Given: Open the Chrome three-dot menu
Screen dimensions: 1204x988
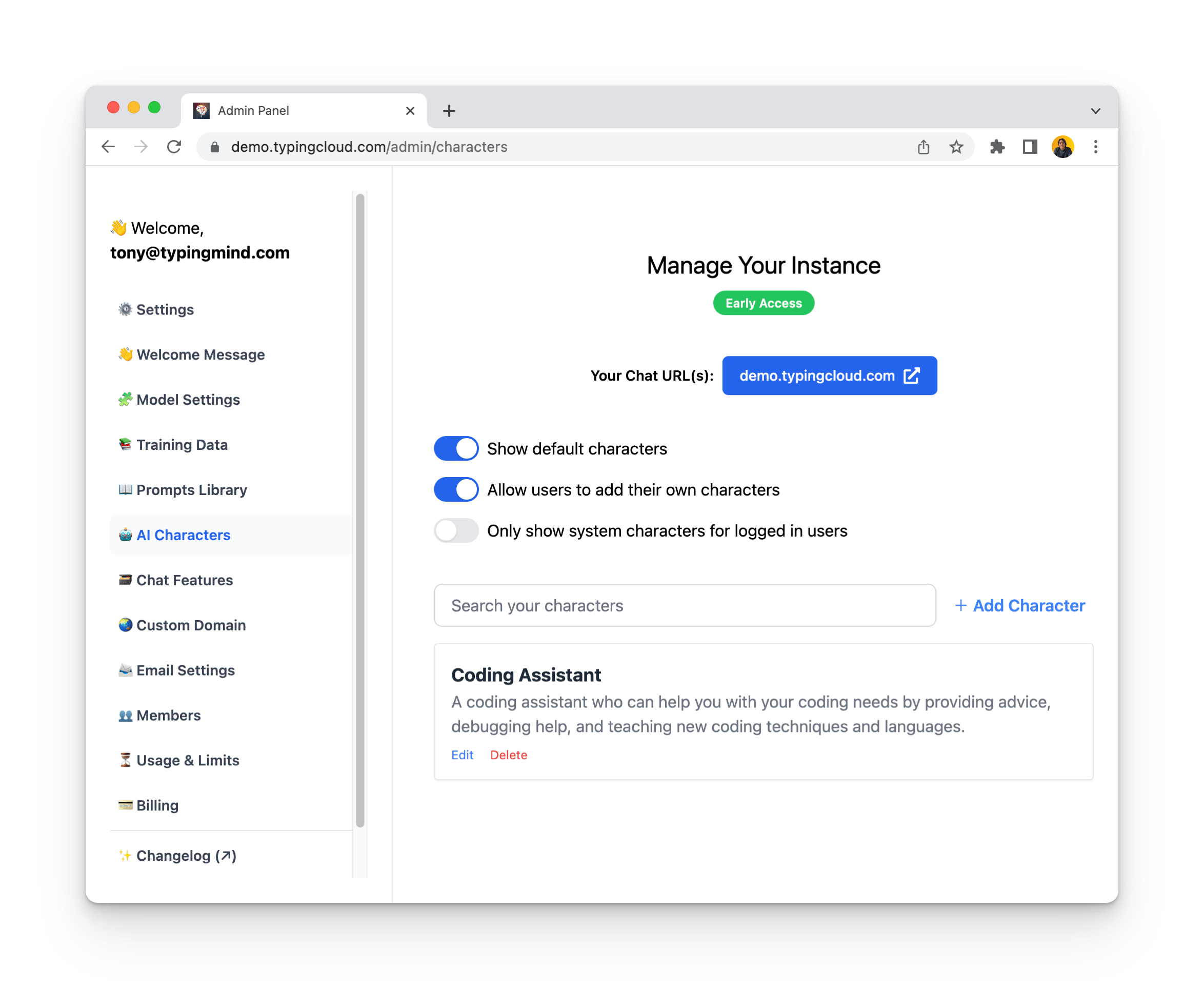Looking at the screenshot, I should pyautogui.click(x=1095, y=147).
